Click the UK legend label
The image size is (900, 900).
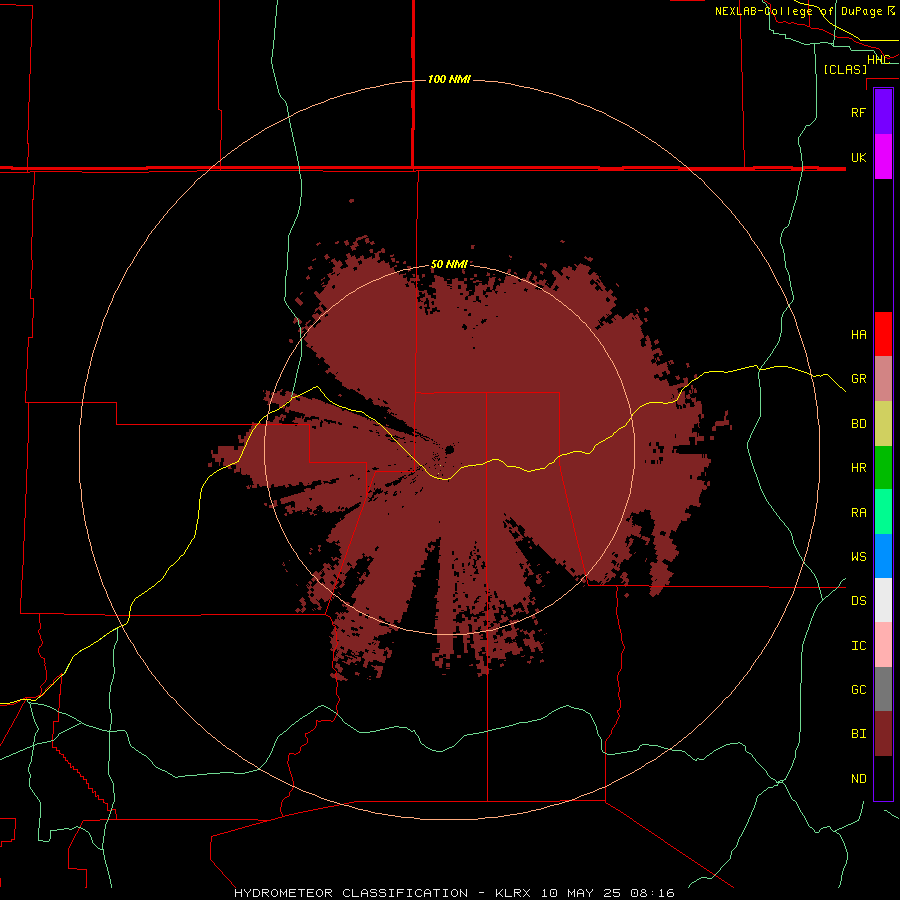(858, 157)
